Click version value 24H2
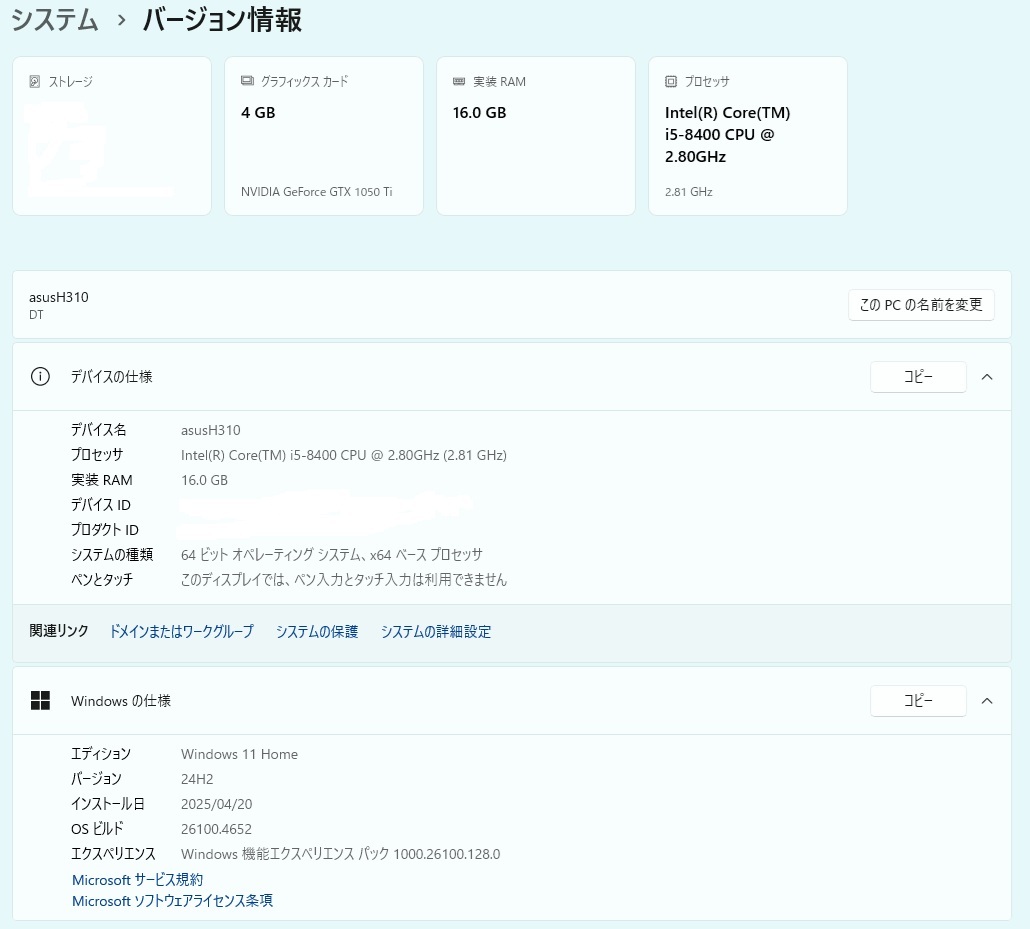The width and height of the screenshot is (1030, 929). tap(197, 779)
